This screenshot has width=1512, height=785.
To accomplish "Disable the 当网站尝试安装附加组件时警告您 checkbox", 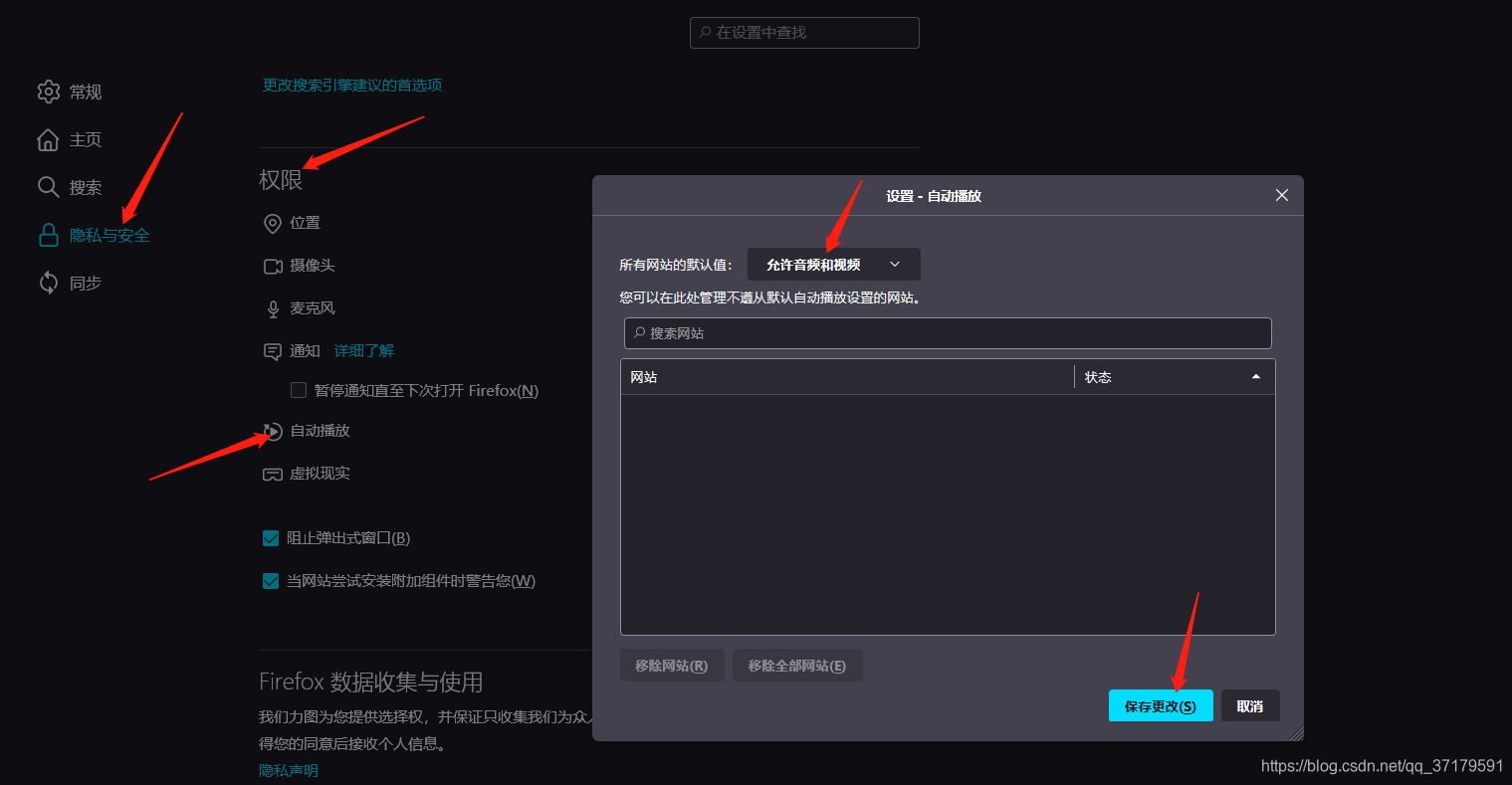I will pyautogui.click(x=270, y=580).
